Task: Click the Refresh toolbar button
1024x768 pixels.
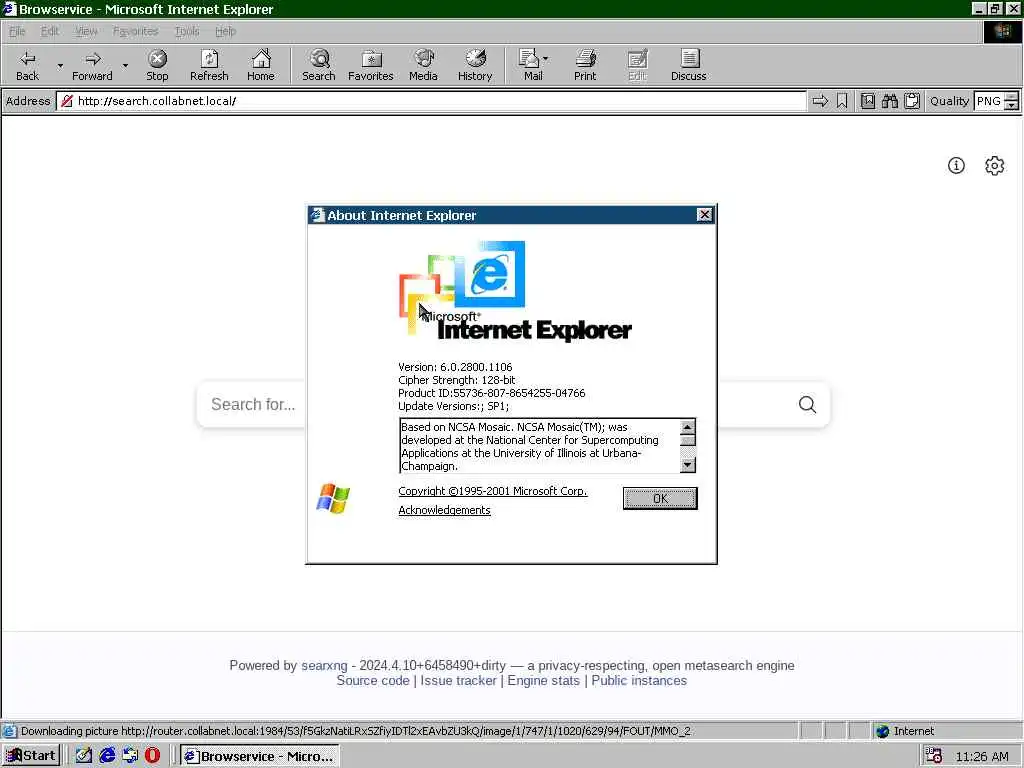Action: click(209, 65)
